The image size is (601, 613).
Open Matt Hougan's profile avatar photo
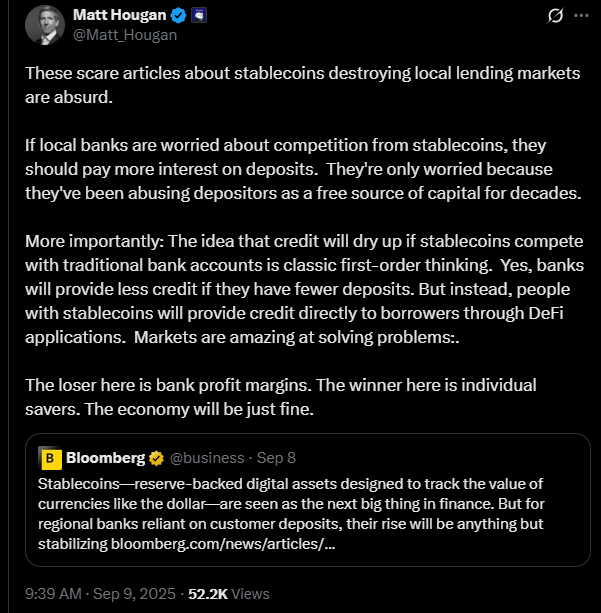(x=45, y=25)
